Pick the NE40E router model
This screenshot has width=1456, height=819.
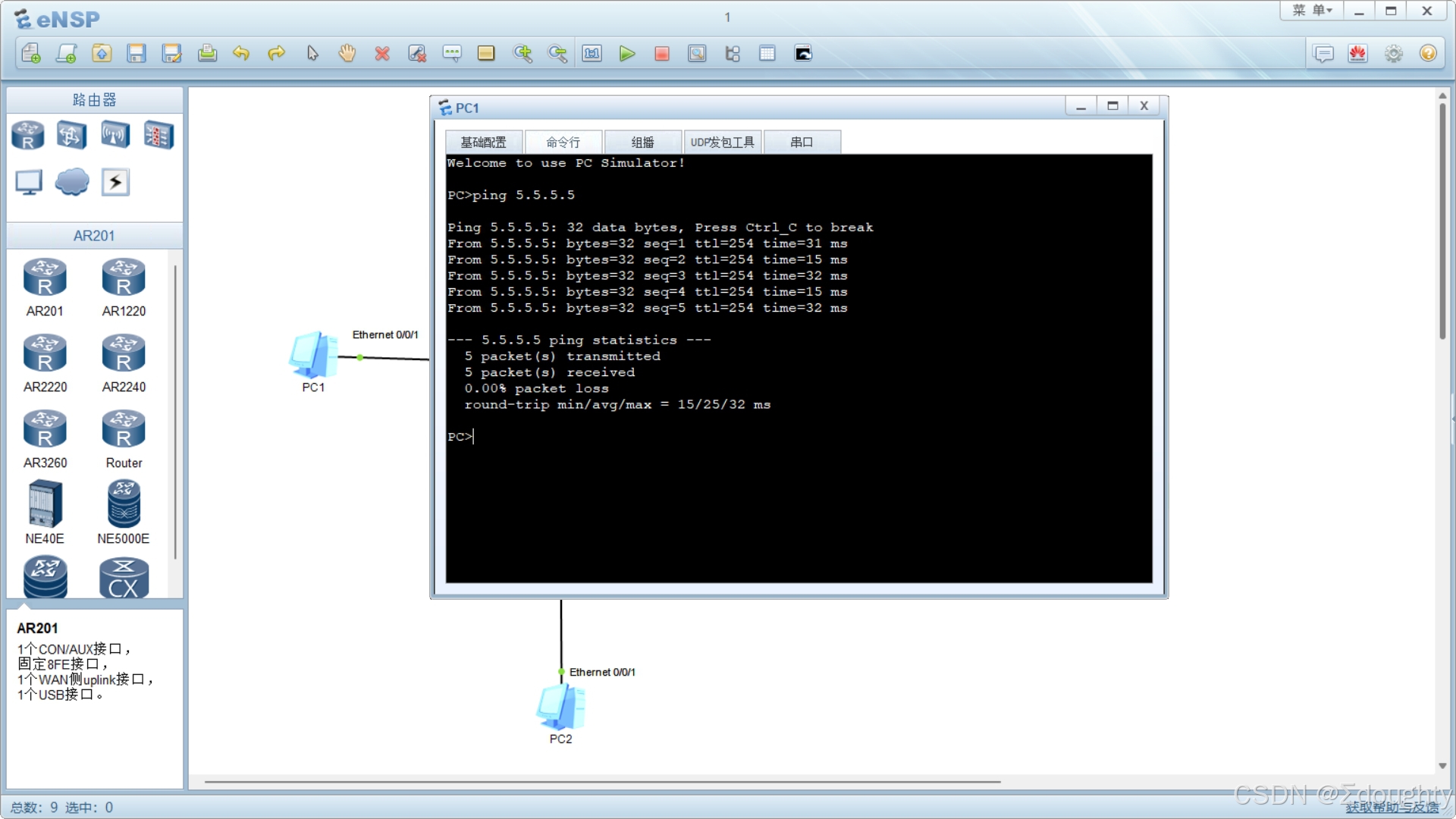coord(45,513)
